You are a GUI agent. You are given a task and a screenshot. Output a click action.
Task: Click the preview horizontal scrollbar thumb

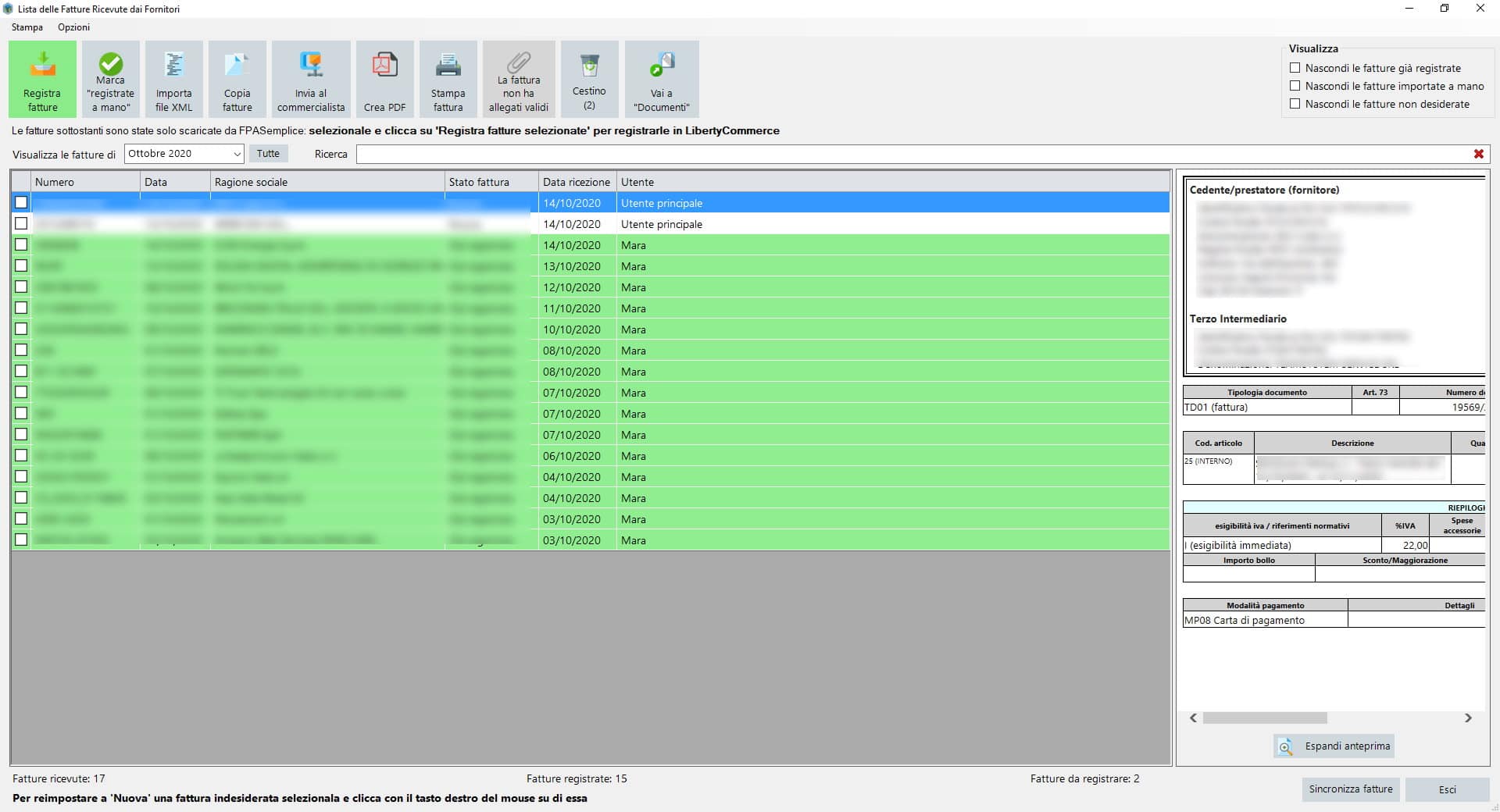coord(1265,718)
